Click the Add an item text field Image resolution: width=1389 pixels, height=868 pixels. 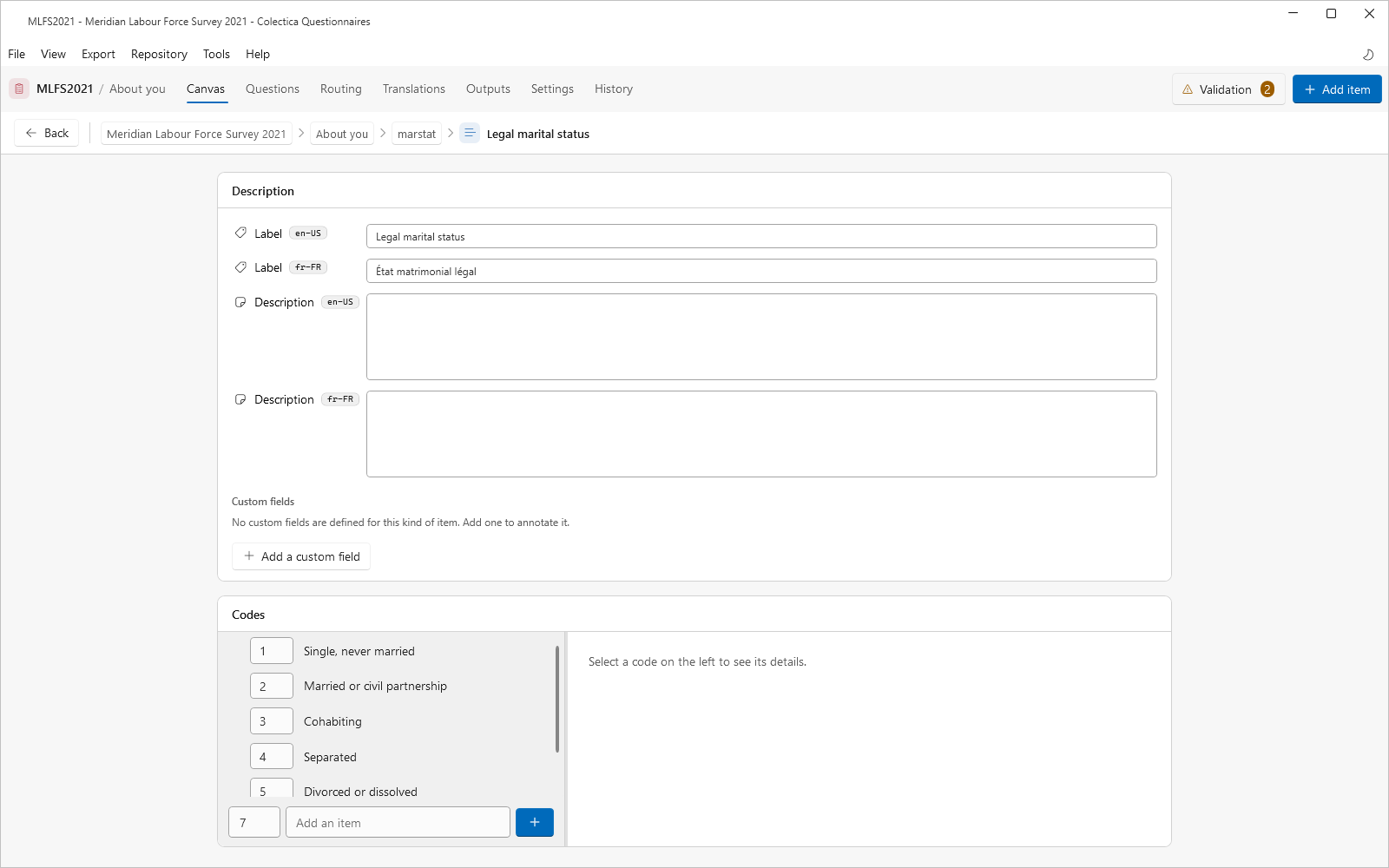[x=398, y=822]
